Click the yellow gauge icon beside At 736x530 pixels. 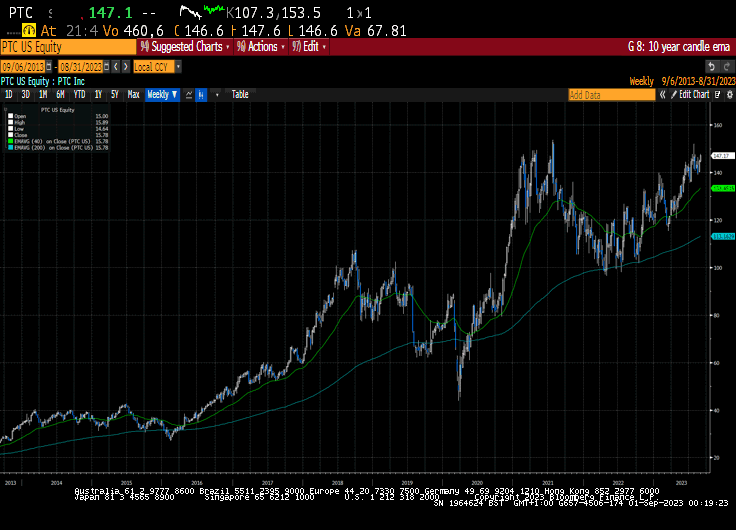[29, 31]
